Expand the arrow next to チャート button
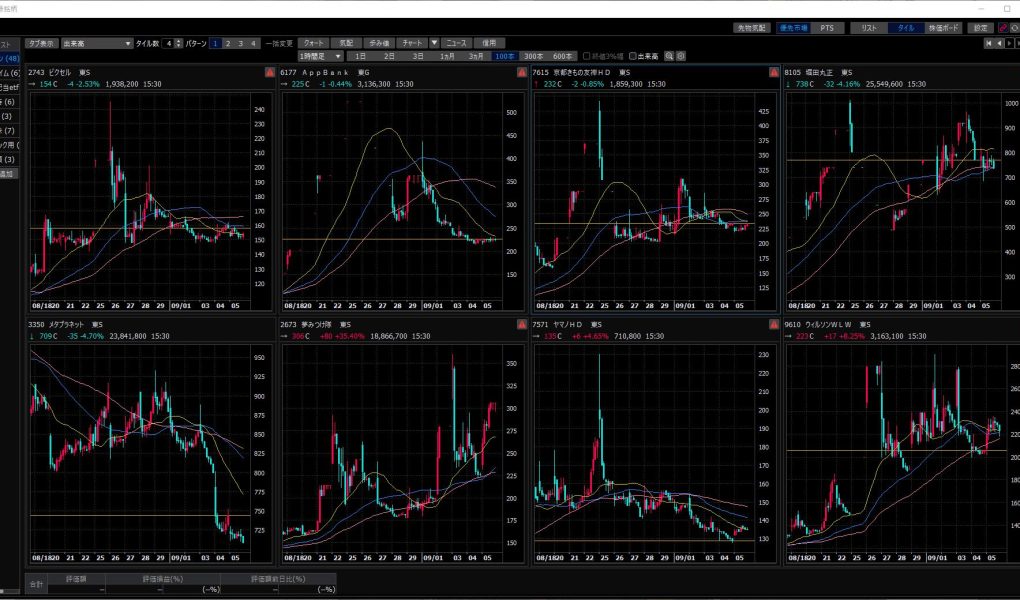Screen dimensions: 1020x600 434,44
